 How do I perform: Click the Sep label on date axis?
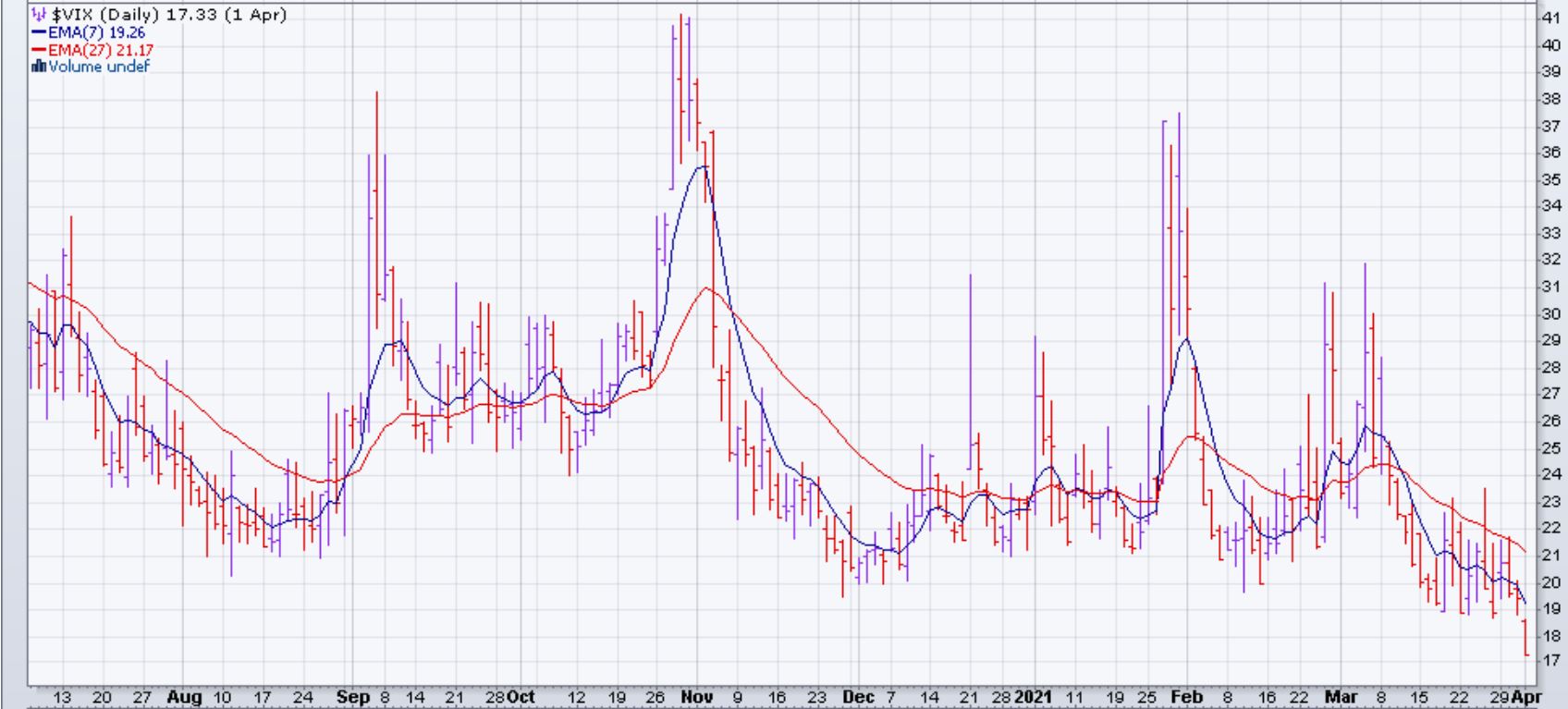tap(352, 697)
